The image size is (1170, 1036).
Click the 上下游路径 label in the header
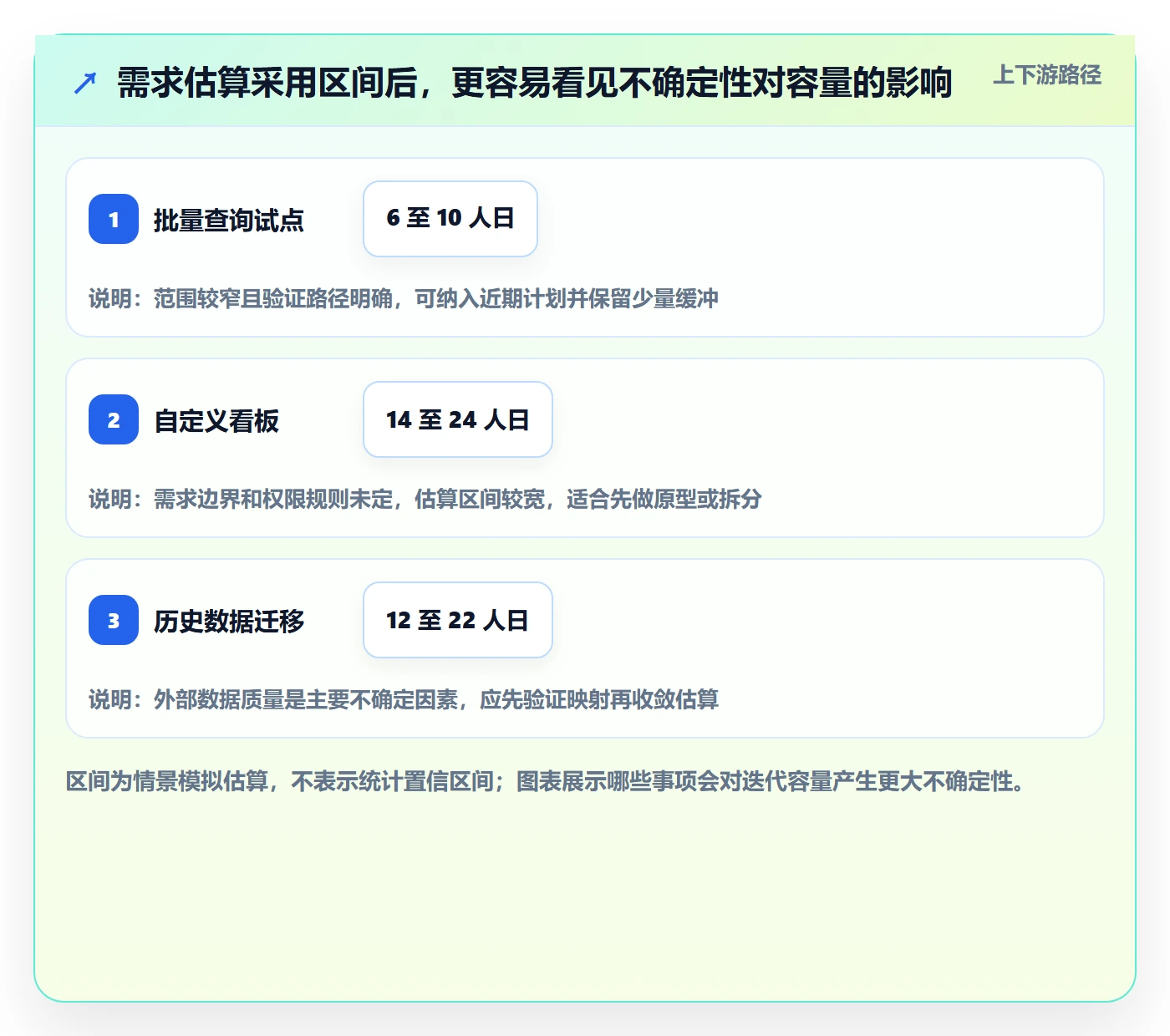1047,75
